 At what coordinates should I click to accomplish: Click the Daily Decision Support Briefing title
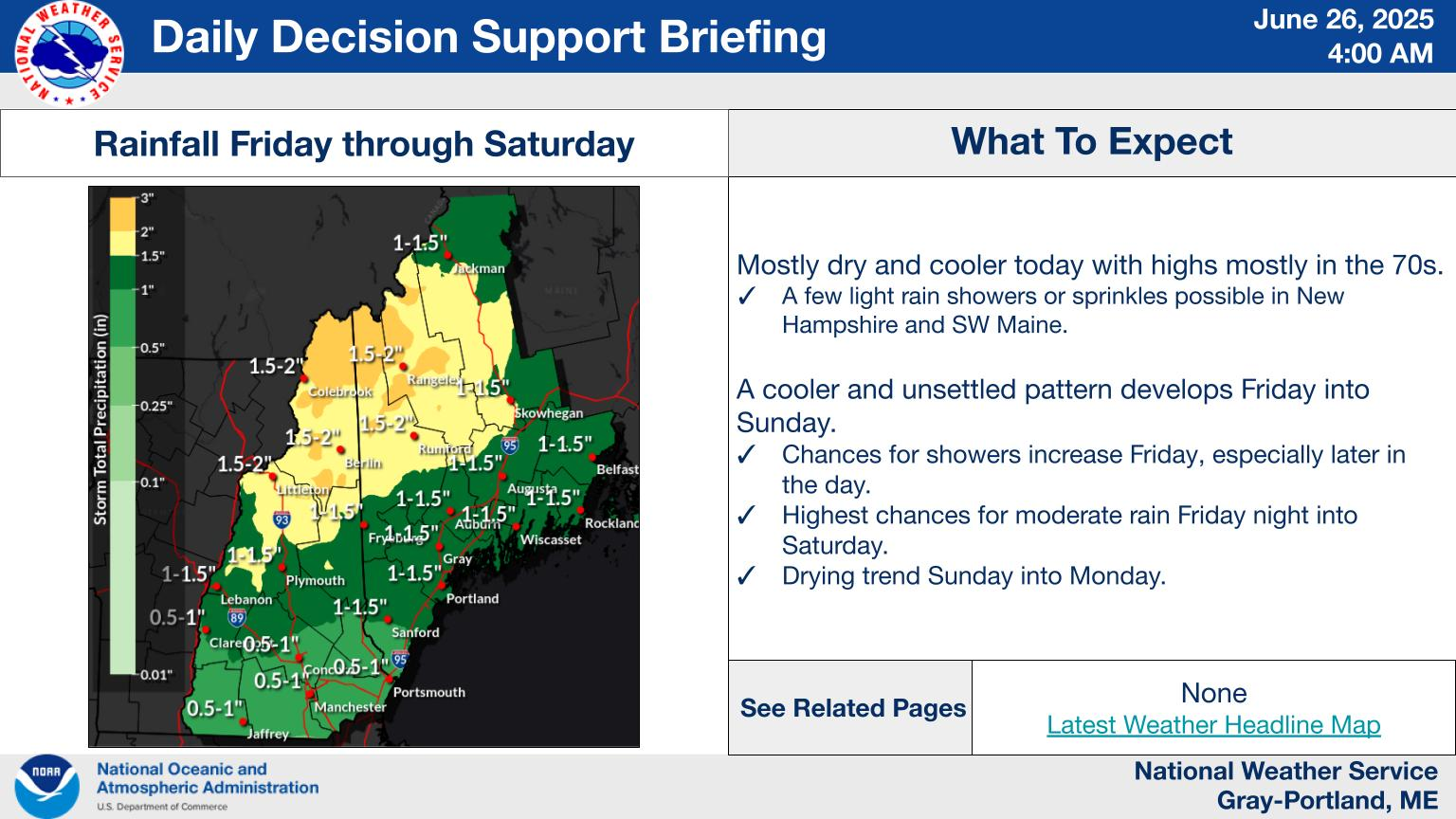click(489, 37)
